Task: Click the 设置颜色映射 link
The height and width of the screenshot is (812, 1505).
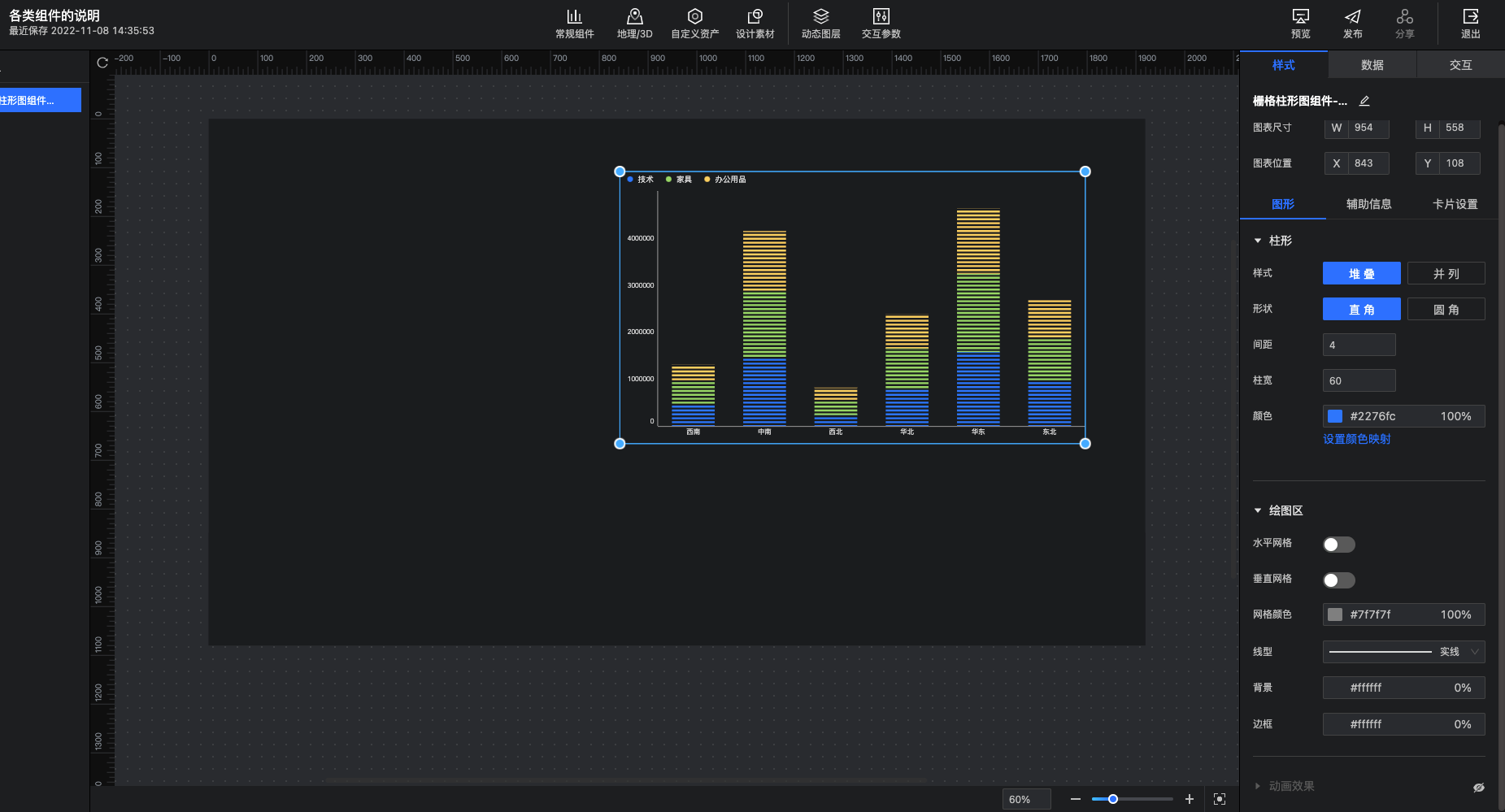Action: tap(1357, 439)
